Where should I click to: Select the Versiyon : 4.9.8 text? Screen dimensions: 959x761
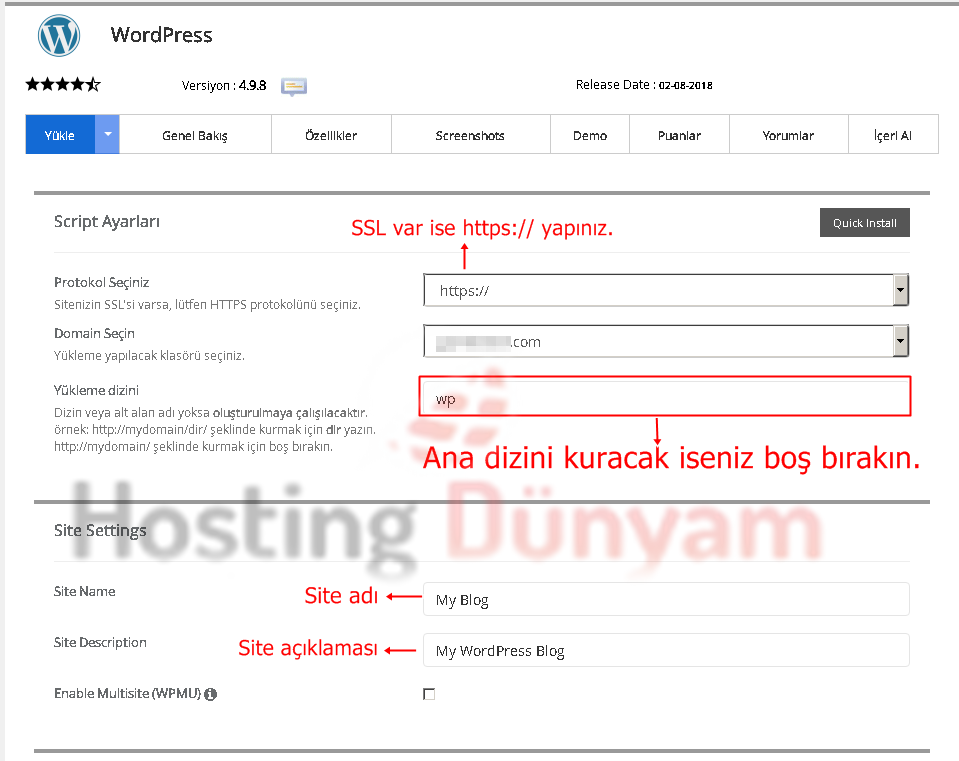224,86
